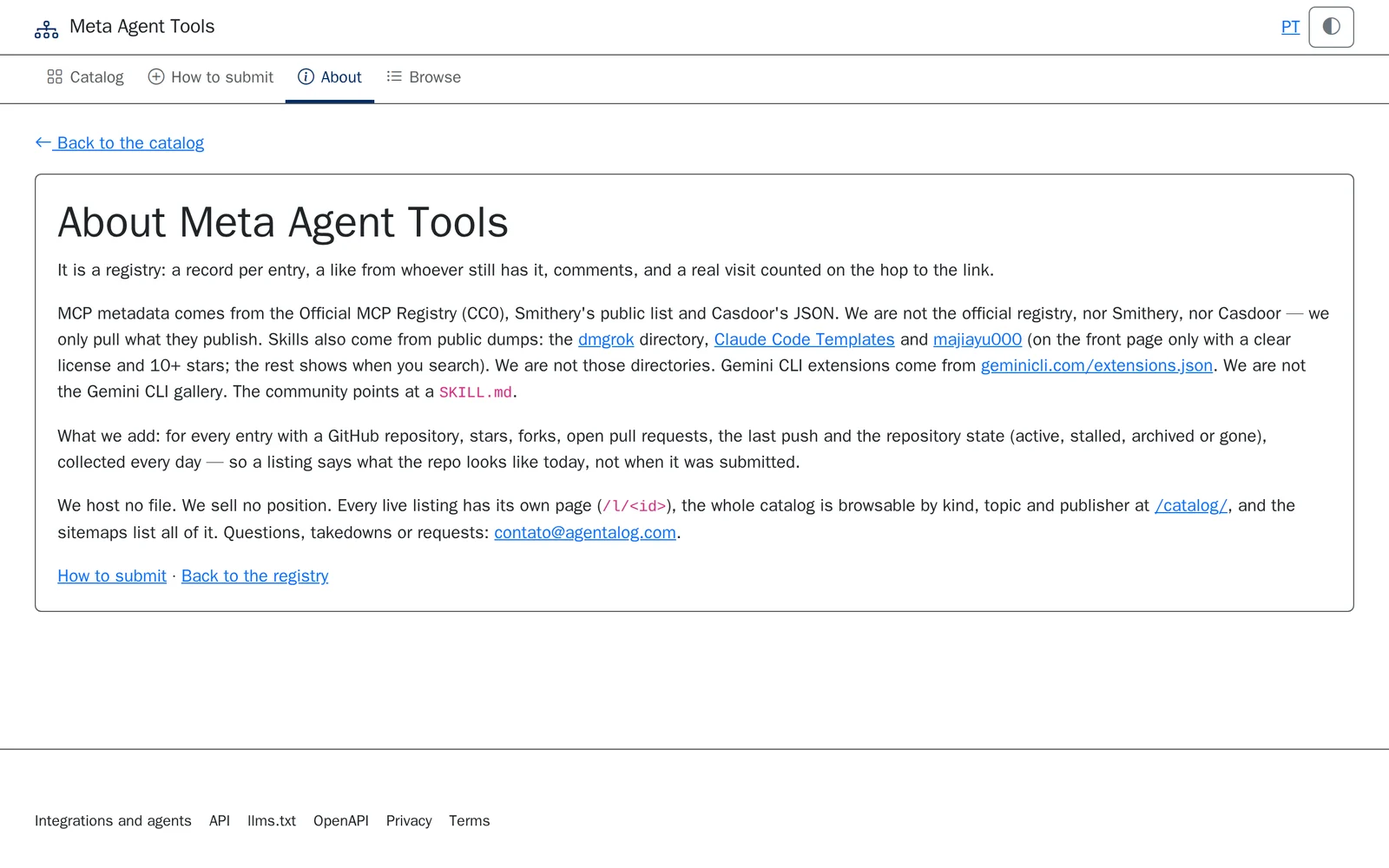Open the majiayu000 link
Image resolution: width=1389 pixels, height=868 pixels.
(x=978, y=339)
